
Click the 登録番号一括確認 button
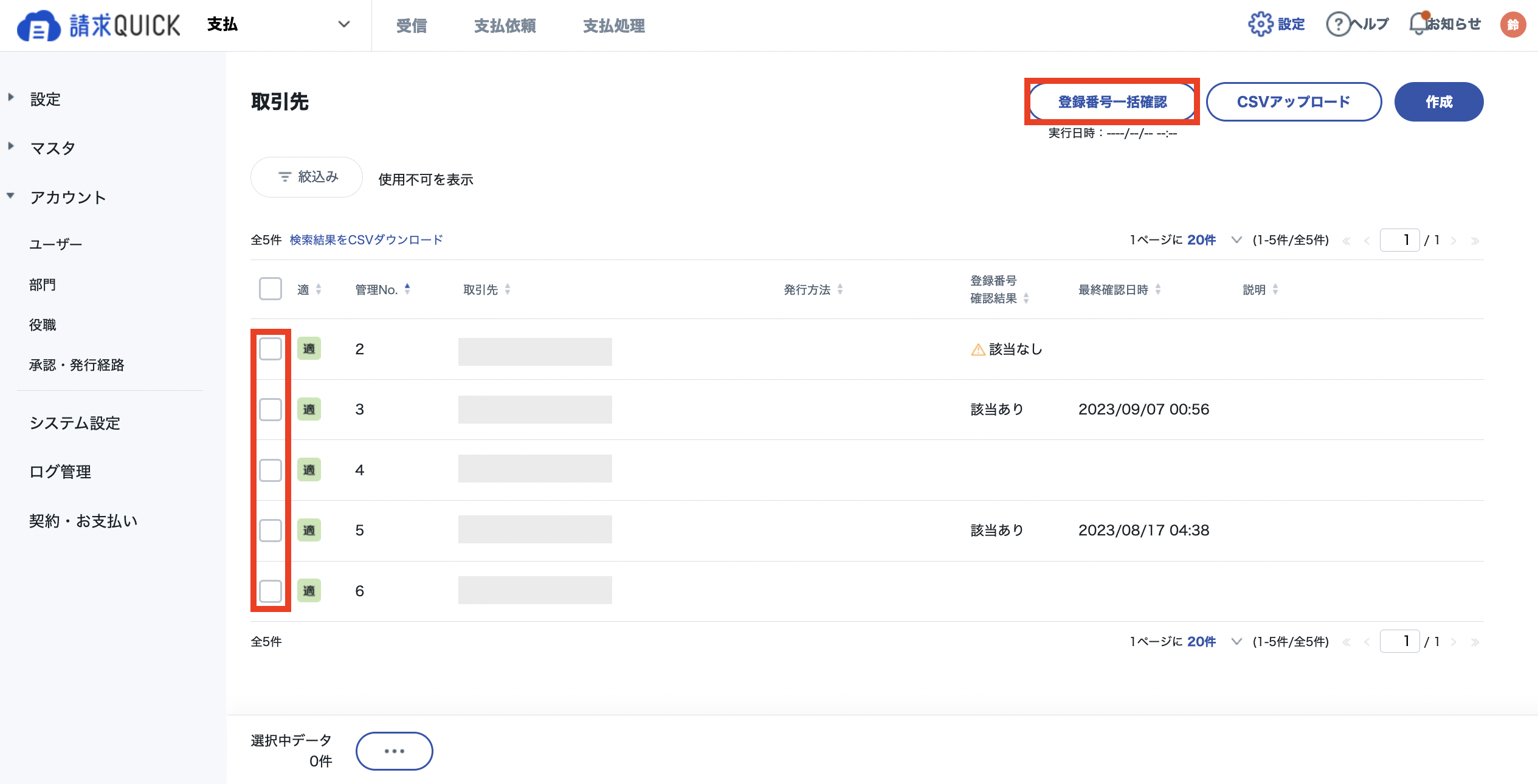coord(1112,101)
